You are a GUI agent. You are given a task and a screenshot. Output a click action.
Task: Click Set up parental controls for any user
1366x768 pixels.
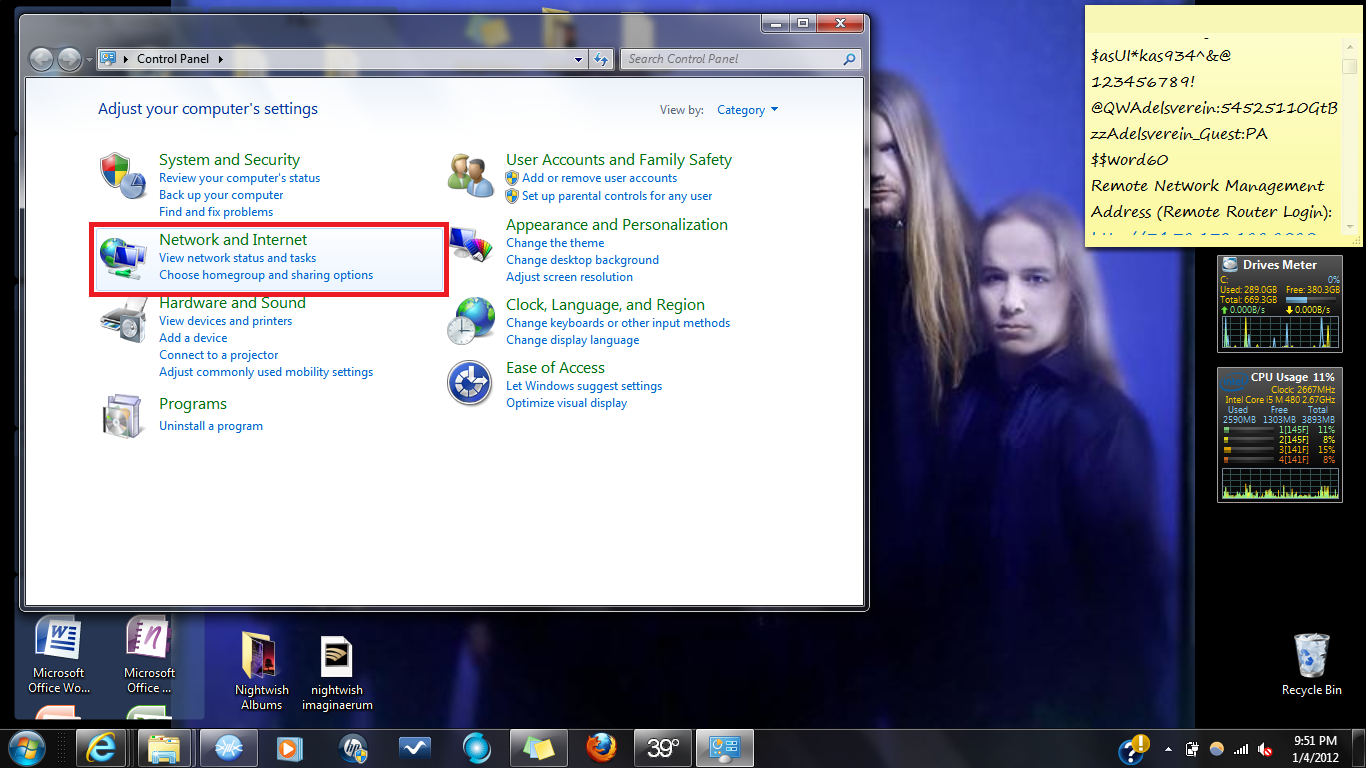617,196
